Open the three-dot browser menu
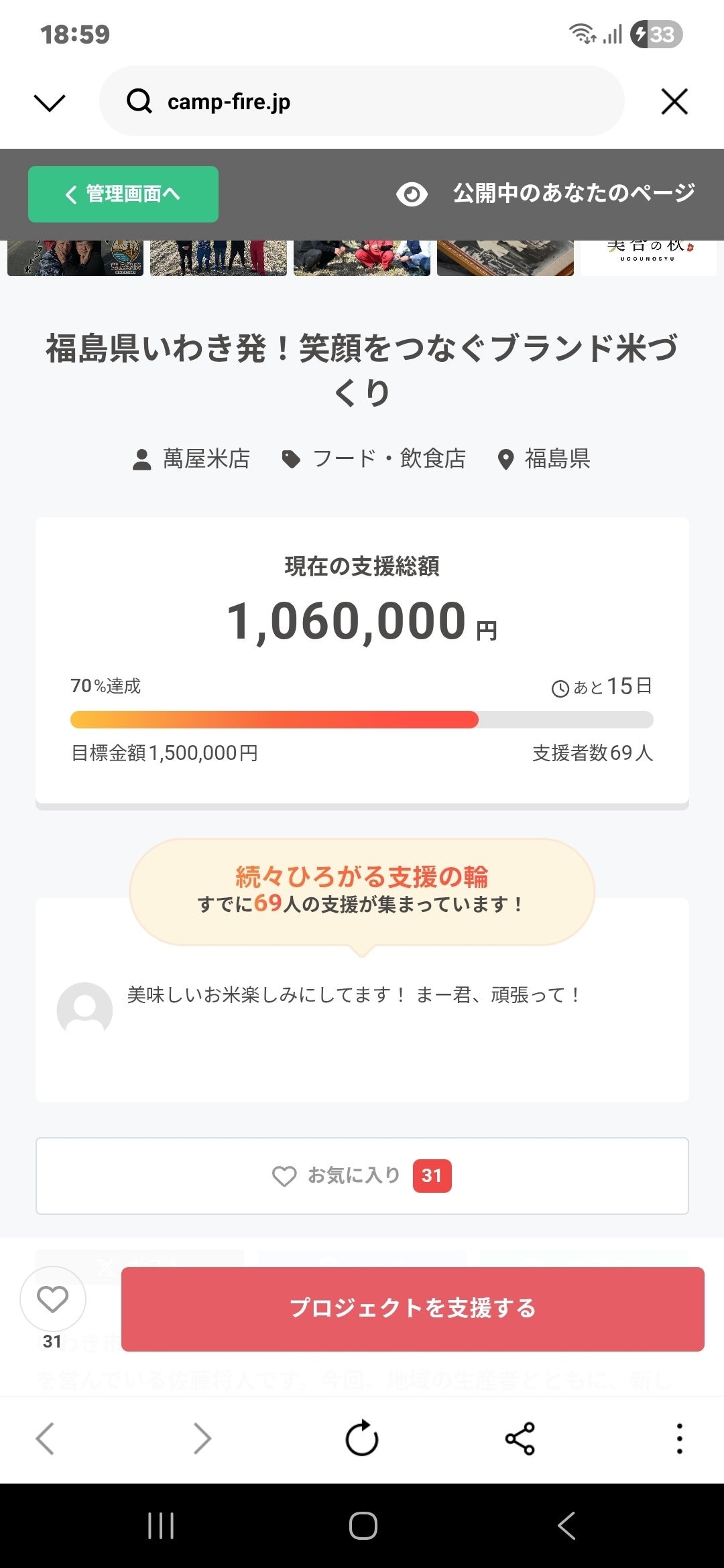Viewport: 724px width, 1568px height. 679,1438
